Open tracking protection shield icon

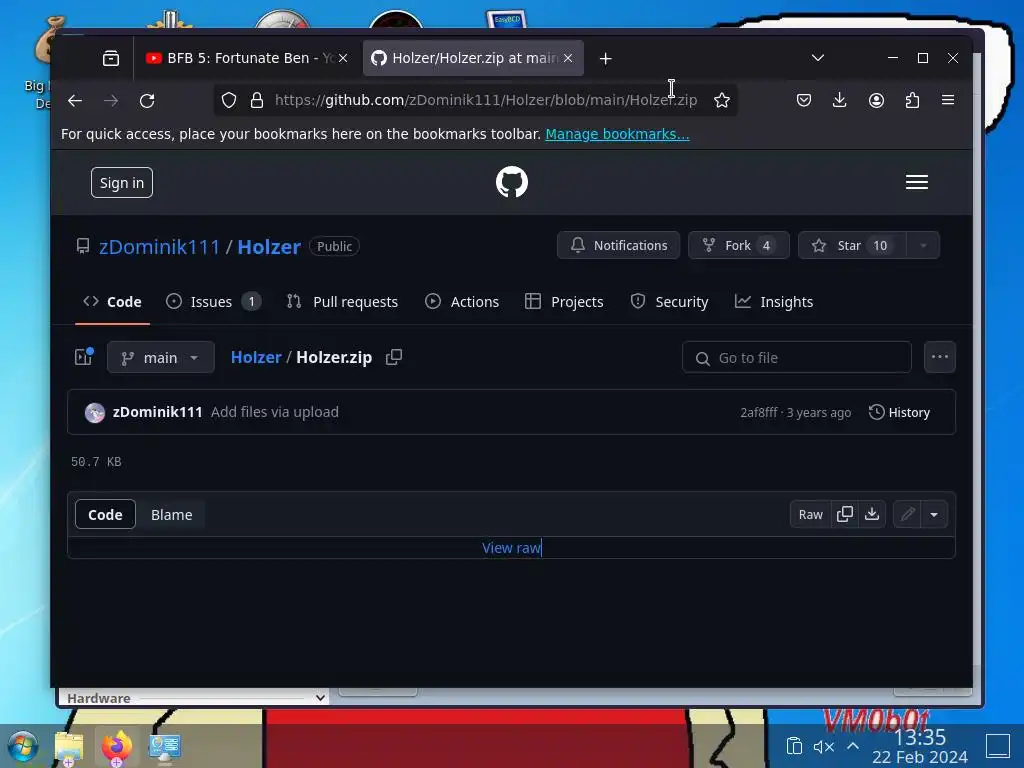229,100
